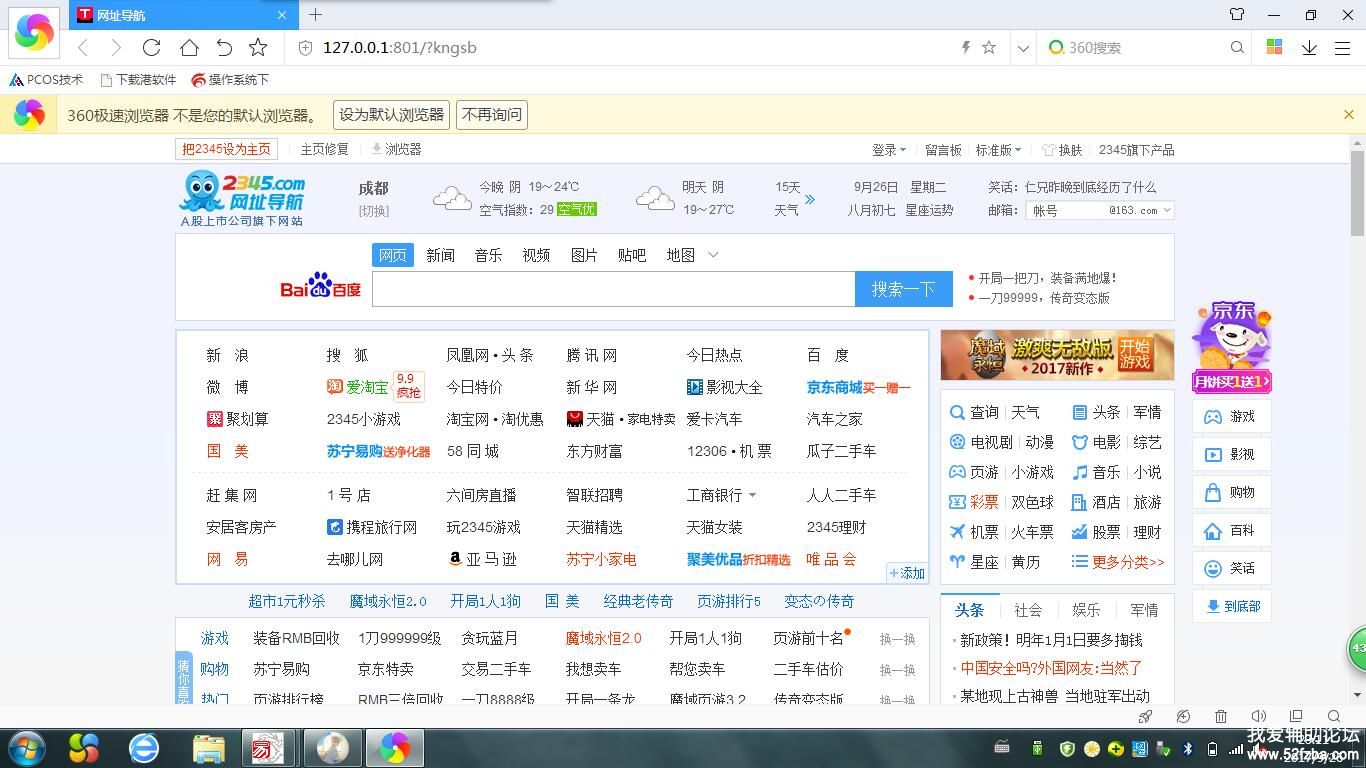Expand the 工商银行 dropdown arrow
The height and width of the screenshot is (768, 1366).
tap(752, 495)
